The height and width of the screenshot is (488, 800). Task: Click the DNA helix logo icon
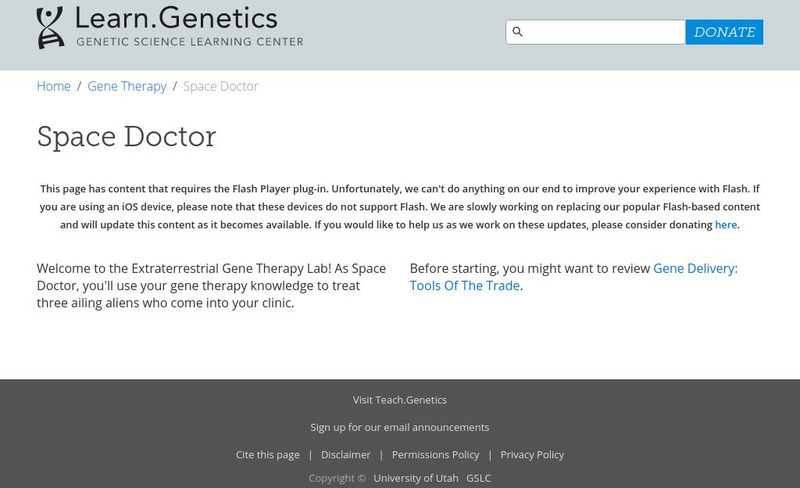[50, 28]
